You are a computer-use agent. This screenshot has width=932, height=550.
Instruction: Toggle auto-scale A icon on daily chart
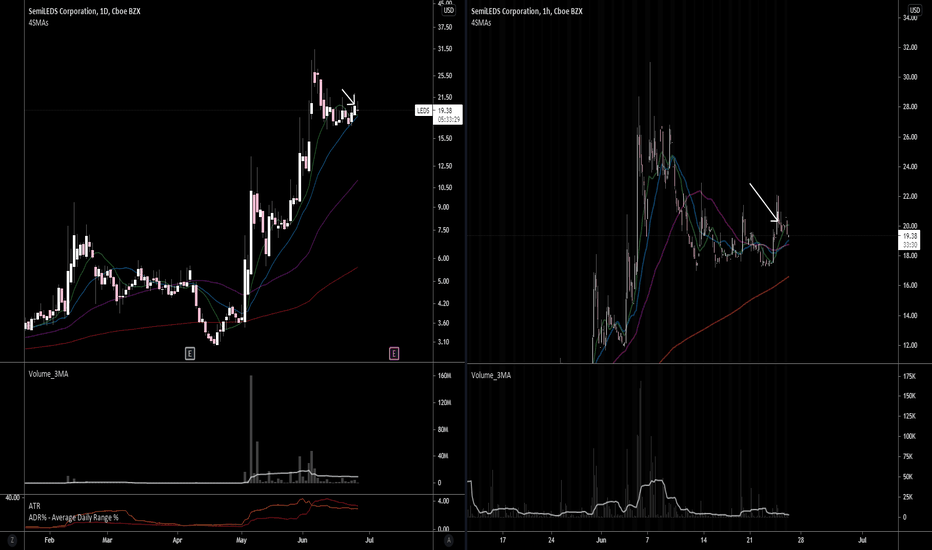(449, 540)
